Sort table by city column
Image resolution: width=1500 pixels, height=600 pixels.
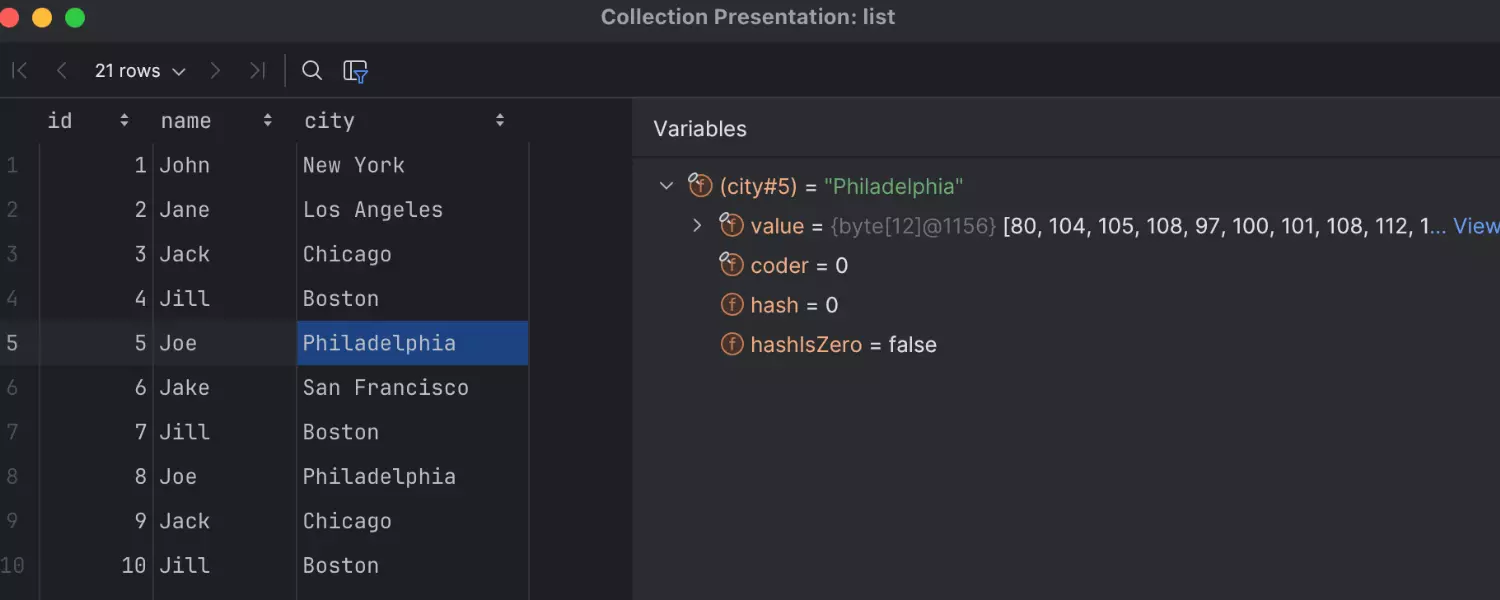coord(499,121)
